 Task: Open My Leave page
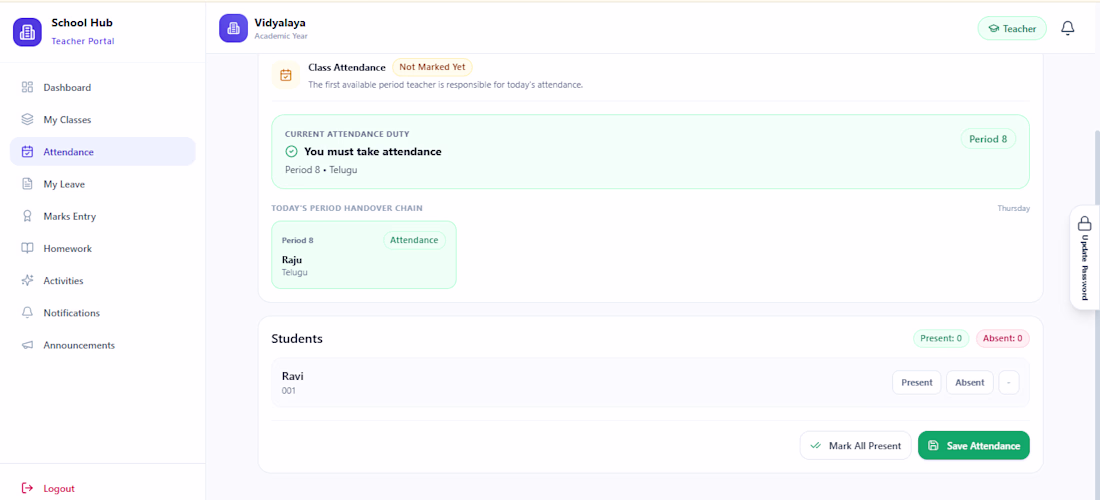pos(102,184)
